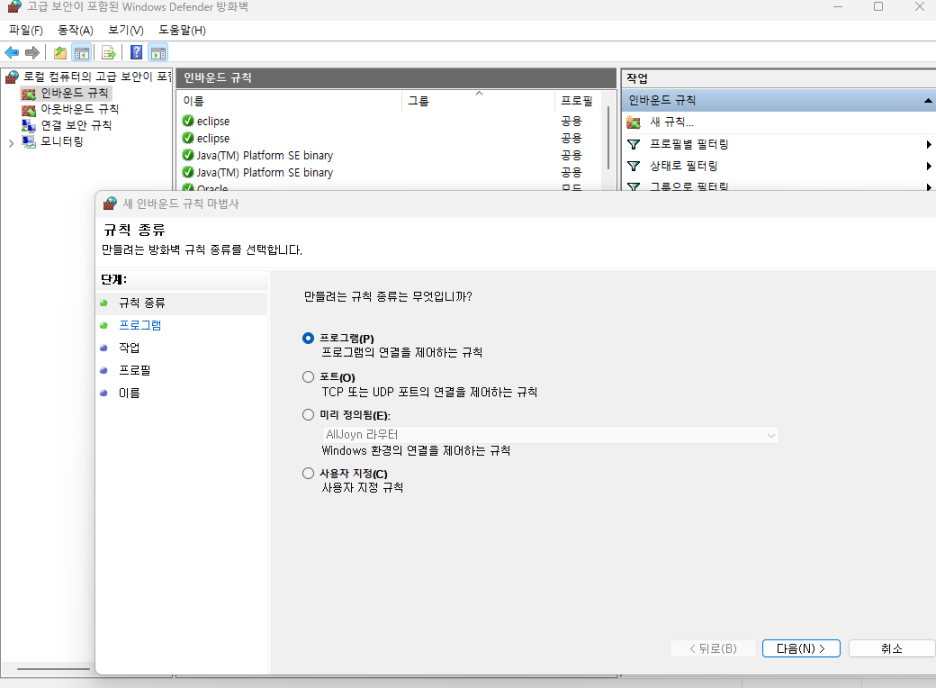The width and height of the screenshot is (936, 688).
Task: Open the Help toolbar icon
Action: pos(137,53)
